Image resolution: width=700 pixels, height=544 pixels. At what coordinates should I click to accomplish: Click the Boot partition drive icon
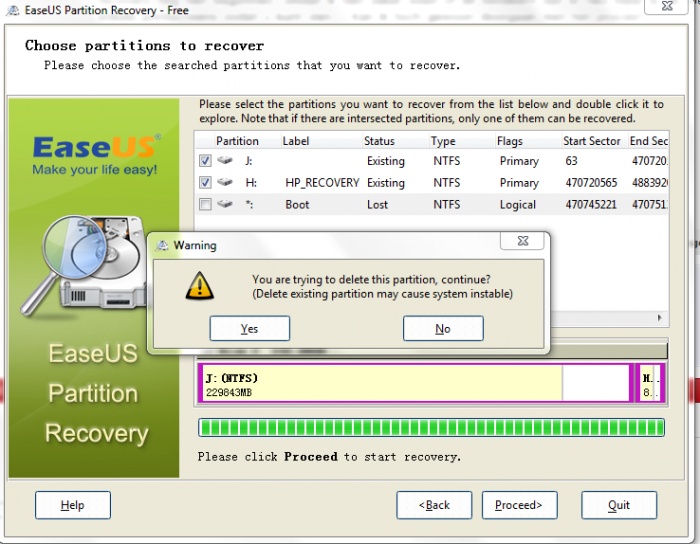(x=225, y=203)
